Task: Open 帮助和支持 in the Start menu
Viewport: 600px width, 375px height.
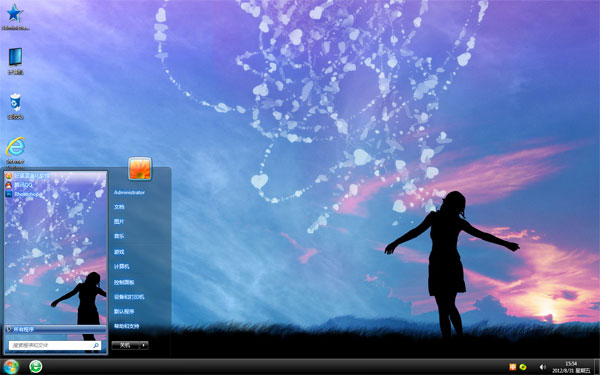Action: 126,326
